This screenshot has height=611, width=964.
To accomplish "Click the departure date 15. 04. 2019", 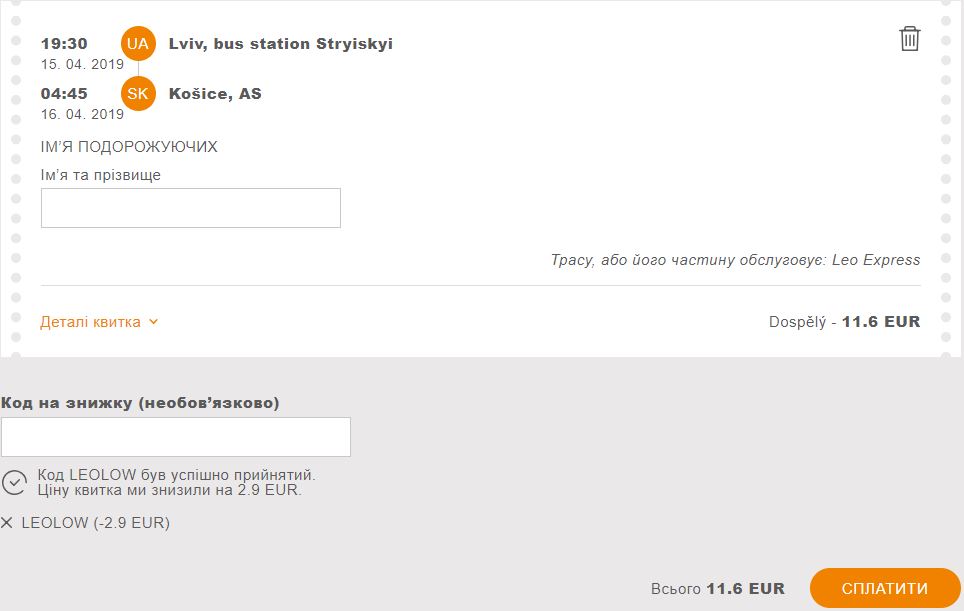I will 82,64.
